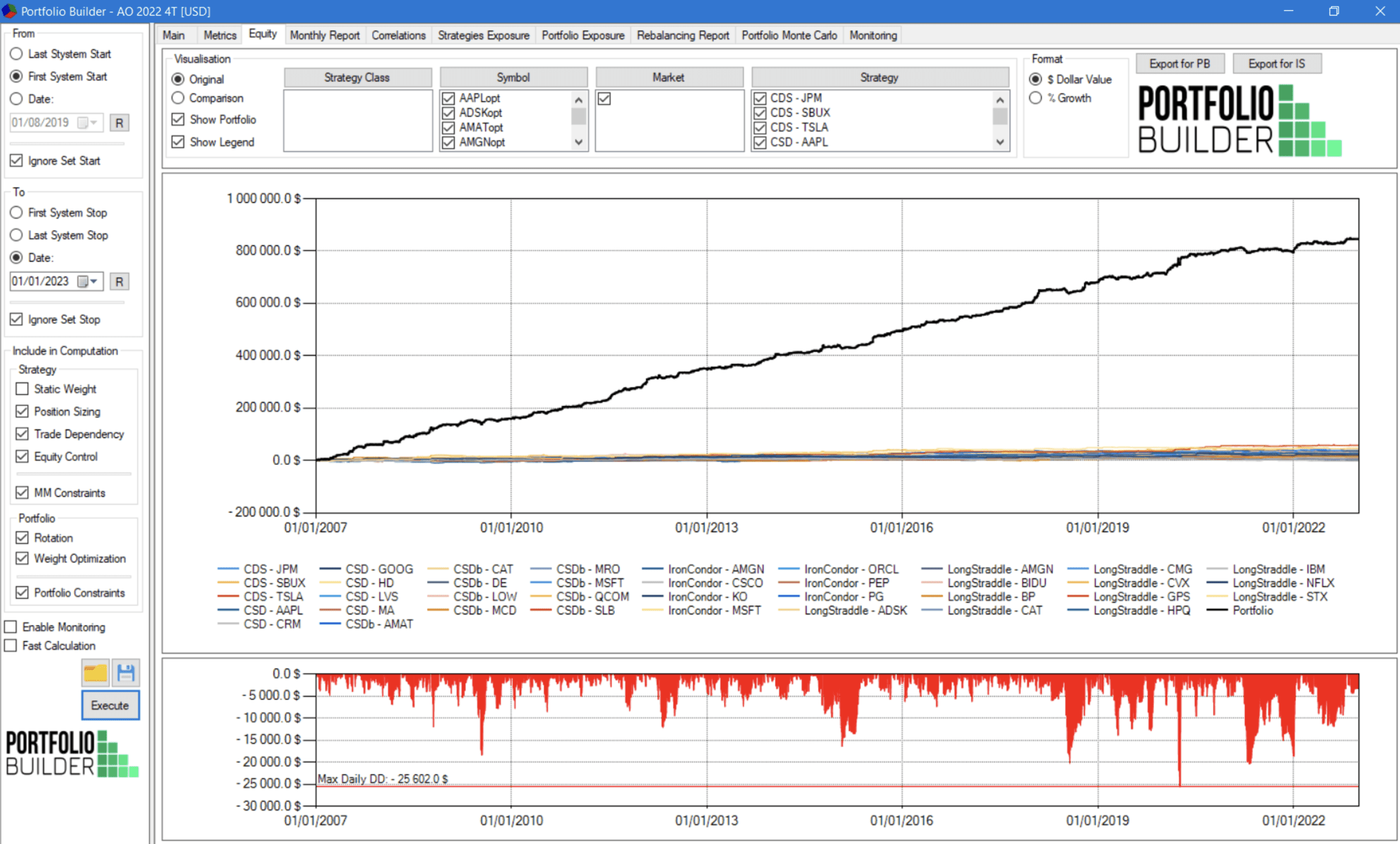Switch to the Main tab
This screenshot has width=1400, height=844.
pos(174,36)
